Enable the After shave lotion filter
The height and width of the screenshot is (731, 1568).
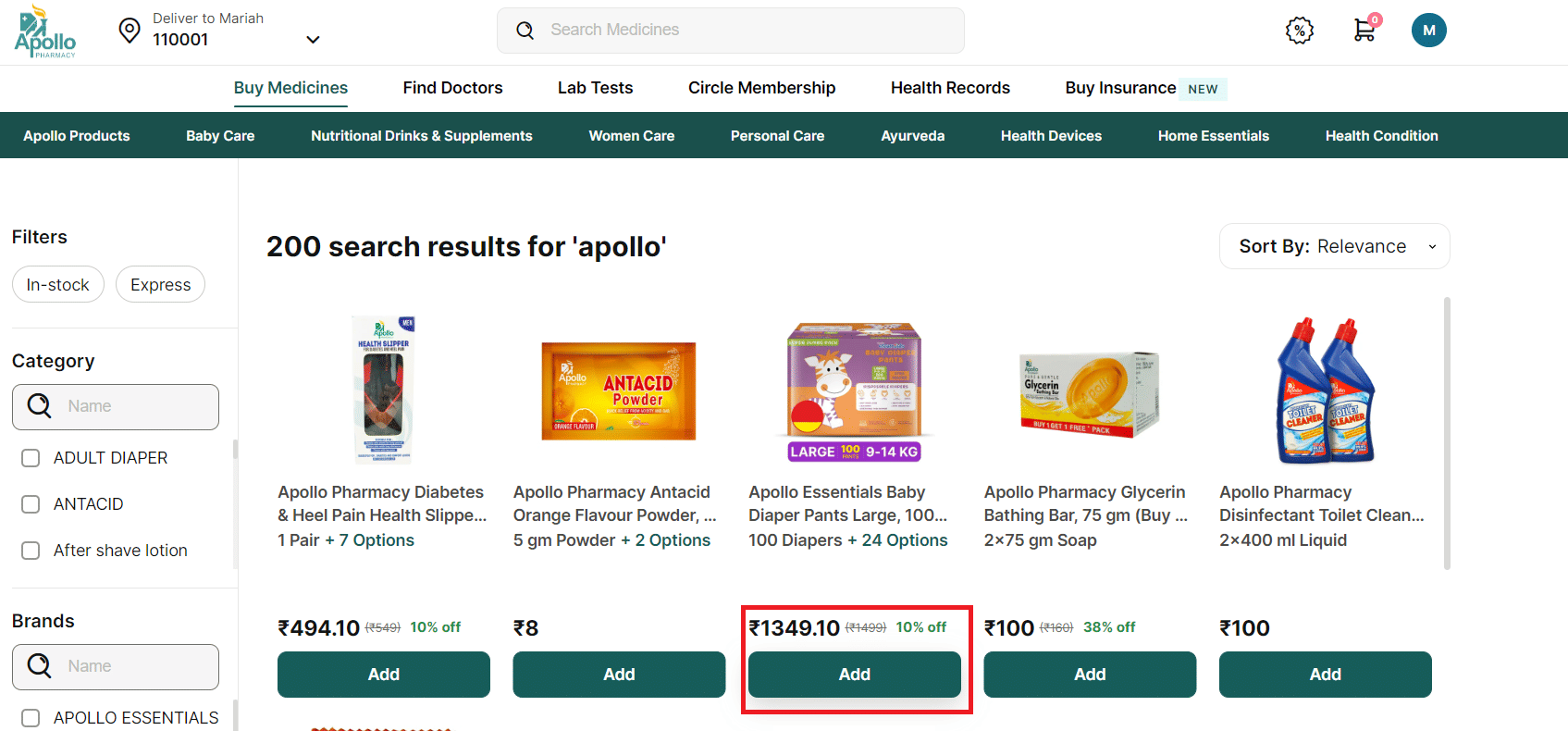[31, 551]
